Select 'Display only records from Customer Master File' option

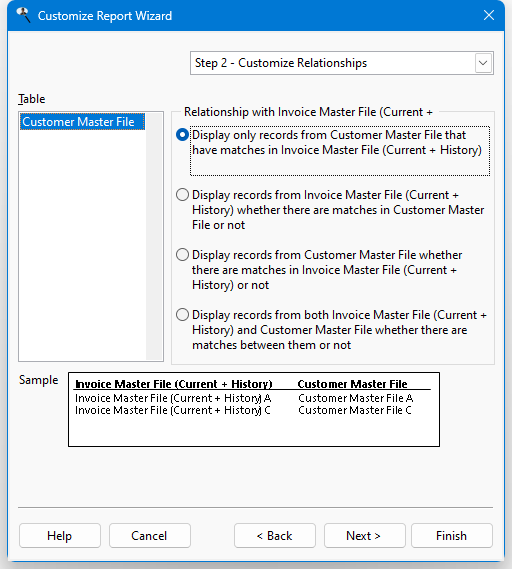(x=182, y=135)
